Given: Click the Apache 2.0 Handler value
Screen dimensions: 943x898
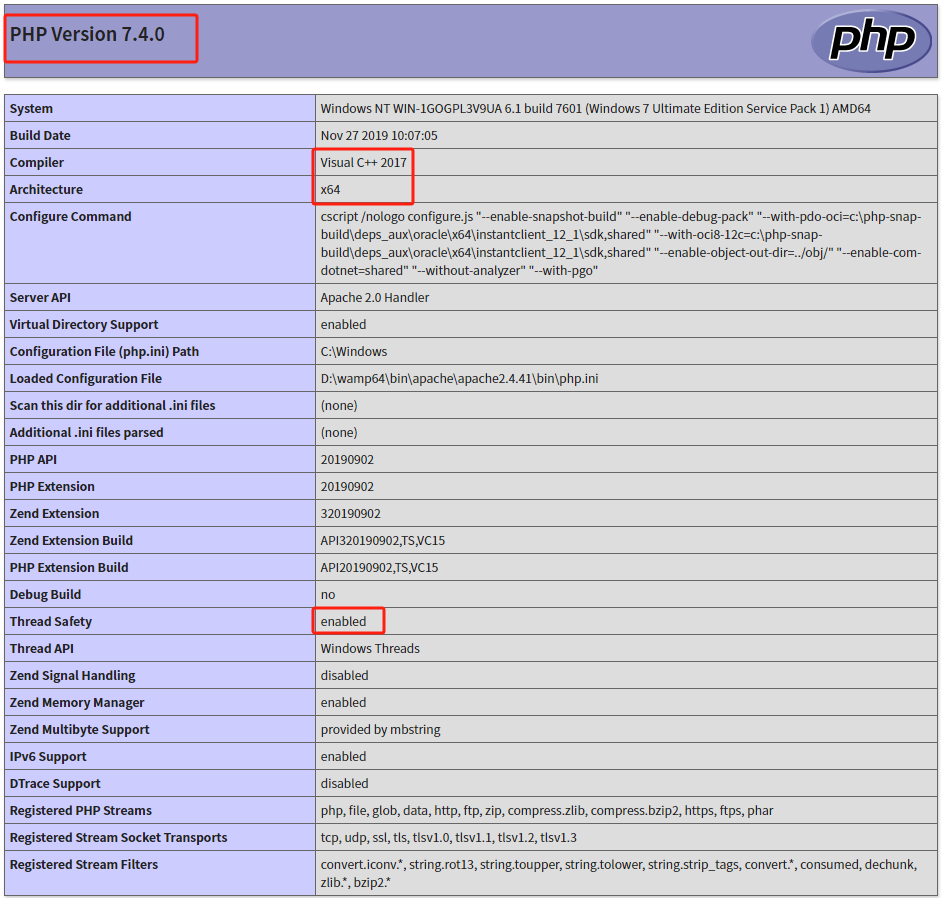Looking at the screenshot, I should [374, 298].
